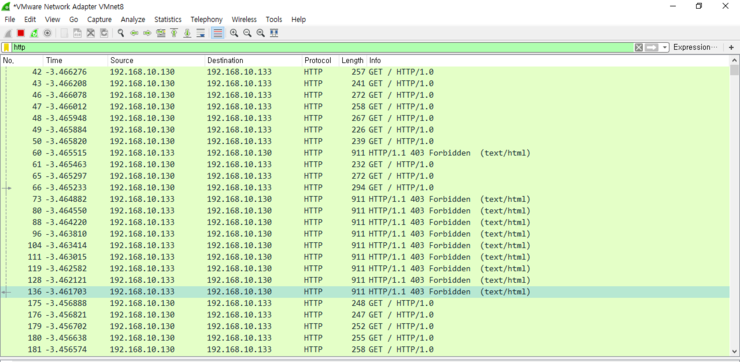Click the close capture file icon

(91, 33)
